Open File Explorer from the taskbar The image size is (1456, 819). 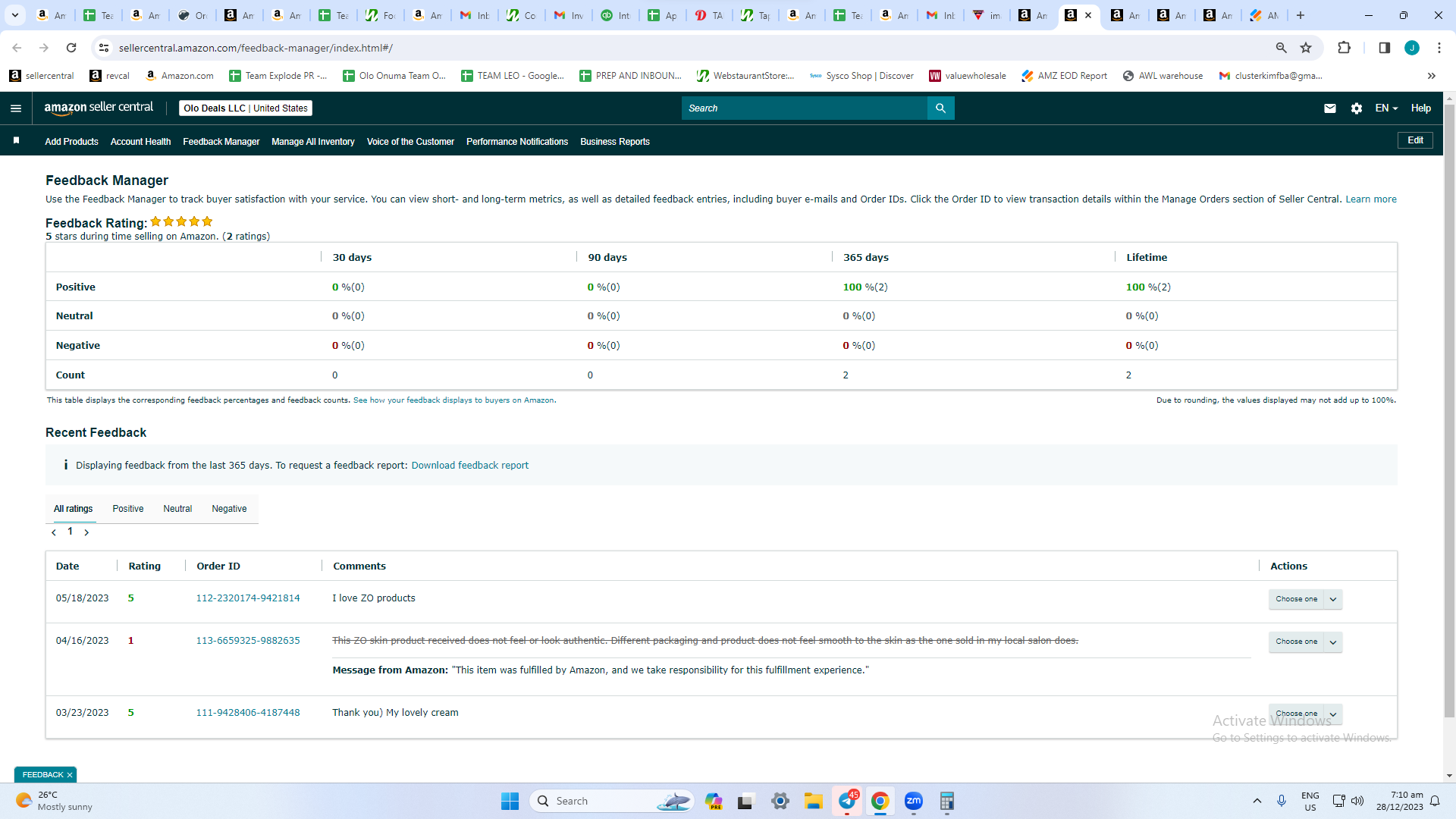point(814,801)
